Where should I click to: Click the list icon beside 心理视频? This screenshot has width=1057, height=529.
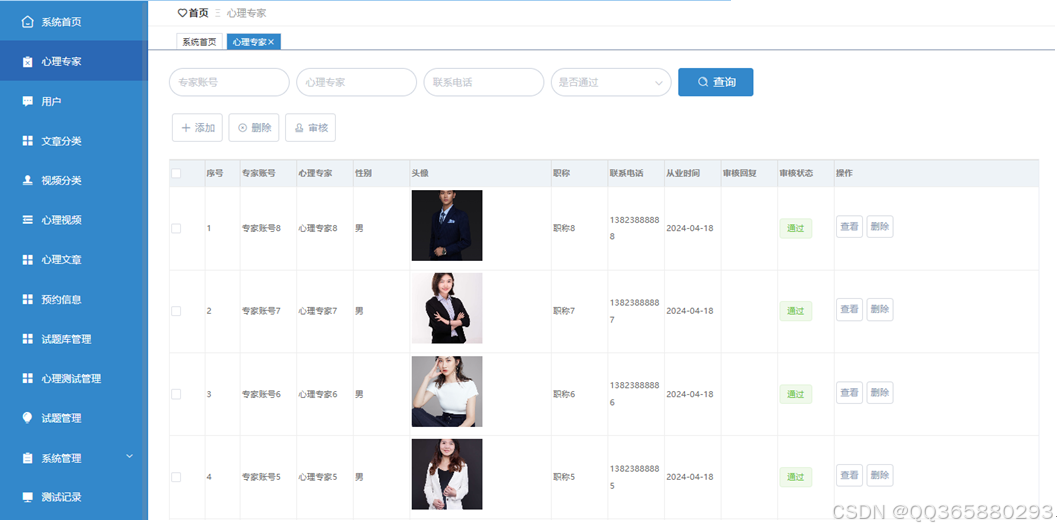pos(27,220)
